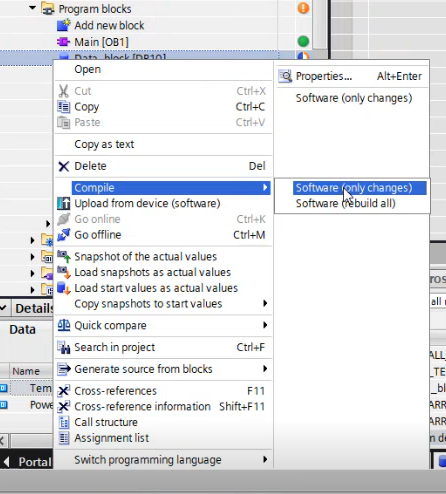Select Assignment list menu entry

(x=111, y=438)
